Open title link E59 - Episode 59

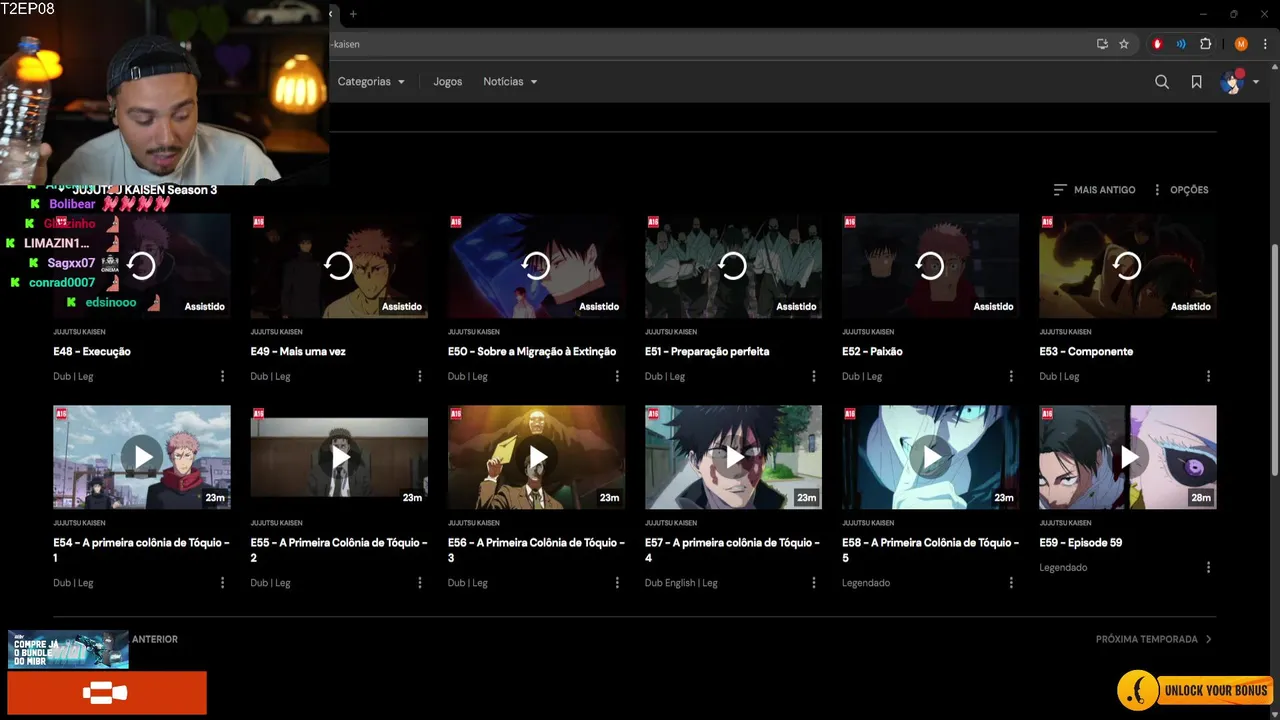[x=1080, y=542]
